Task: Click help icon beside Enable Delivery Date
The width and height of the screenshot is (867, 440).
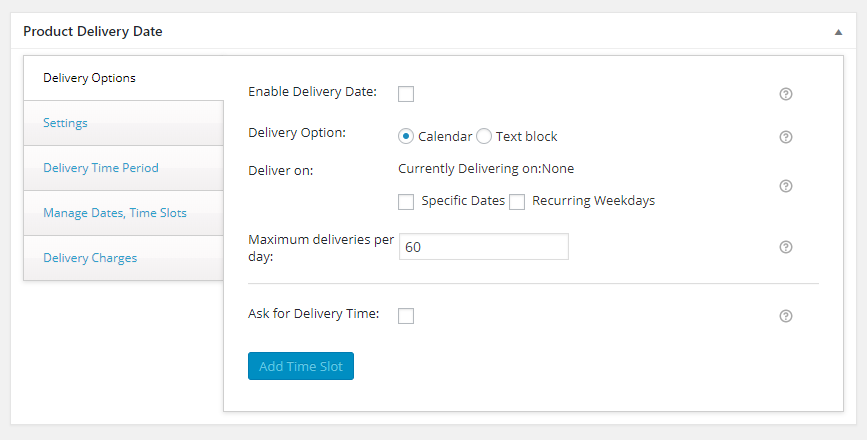Action: 786,94
